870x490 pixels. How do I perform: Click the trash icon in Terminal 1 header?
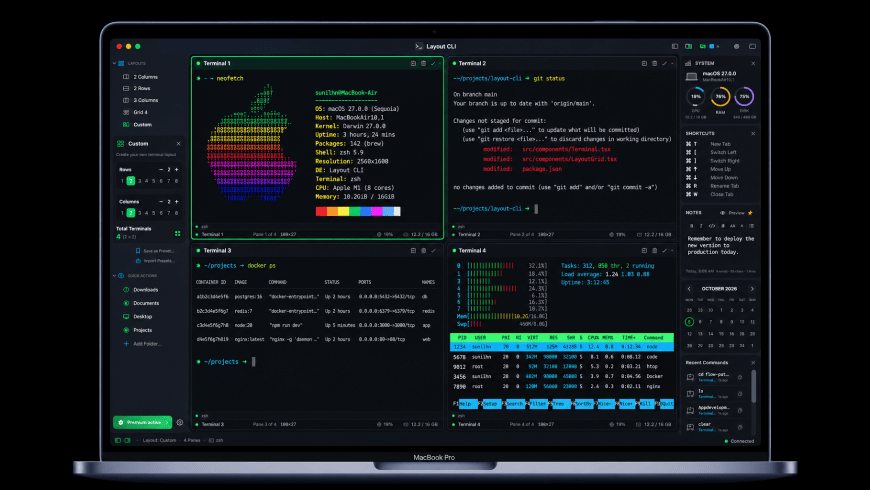pos(423,63)
